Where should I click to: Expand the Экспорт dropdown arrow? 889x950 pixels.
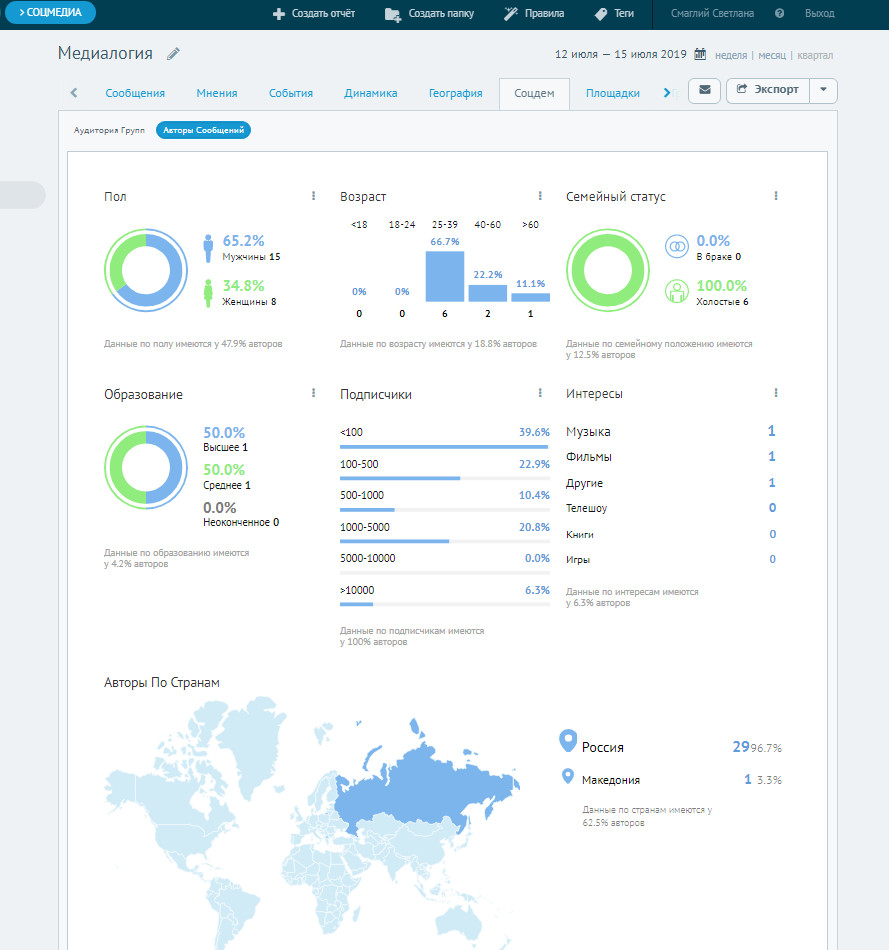tap(823, 90)
